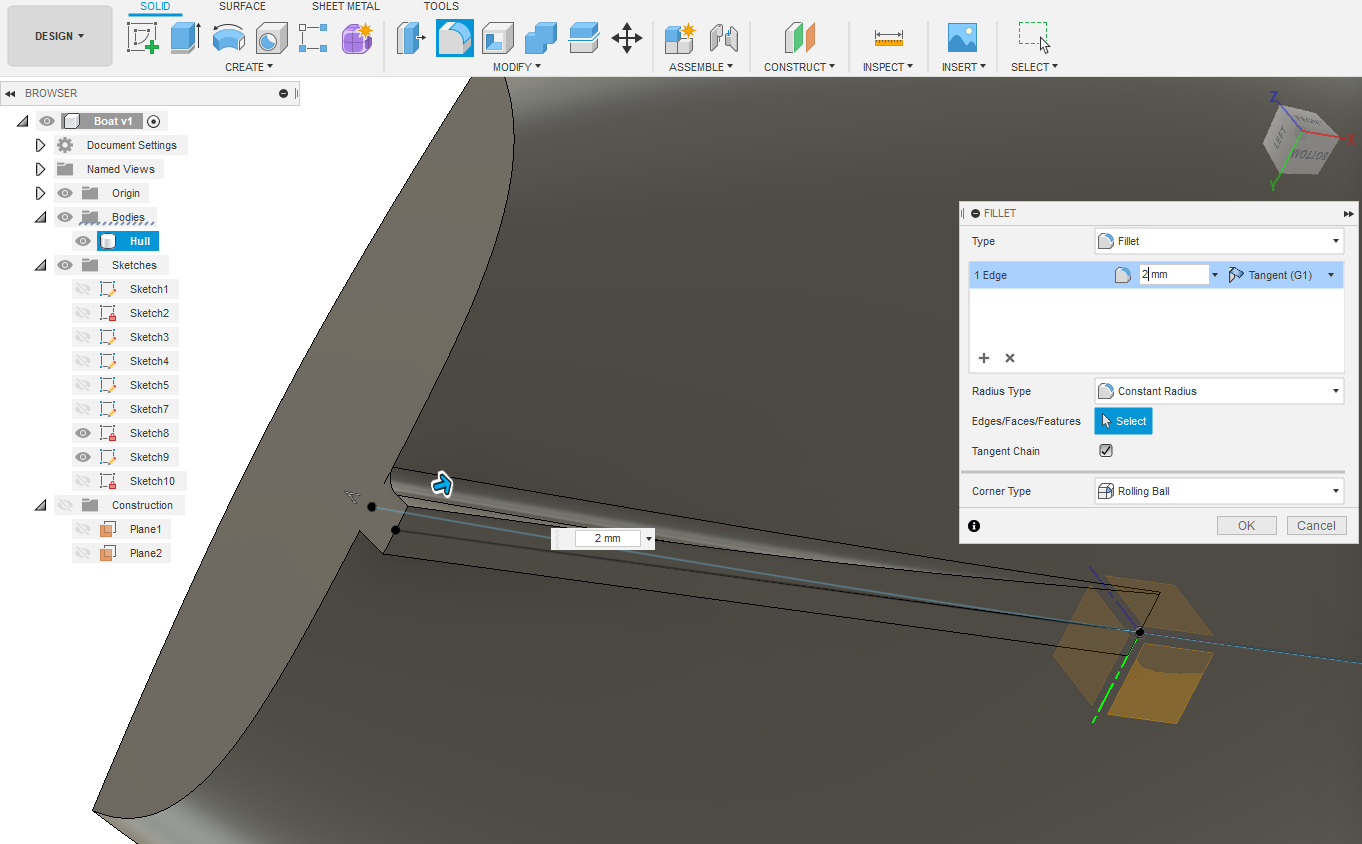This screenshot has height=844, width=1362.
Task: Click OK in the Fillet dialog
Action: point(1246,526)
